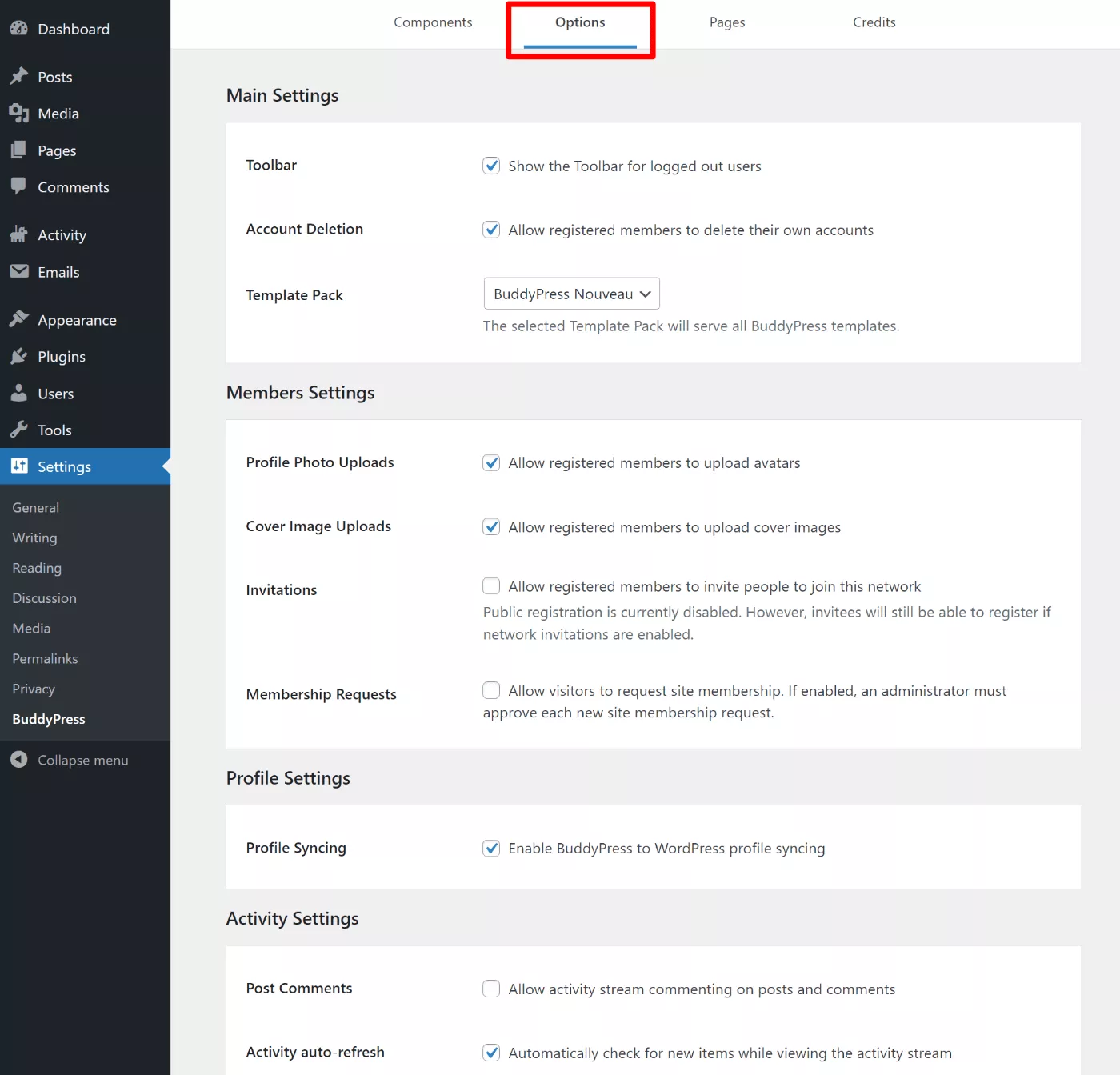This screenshot has width=1120, height=1075.
Task: Click the Tools wrench icon
Action: pos(19,430)
